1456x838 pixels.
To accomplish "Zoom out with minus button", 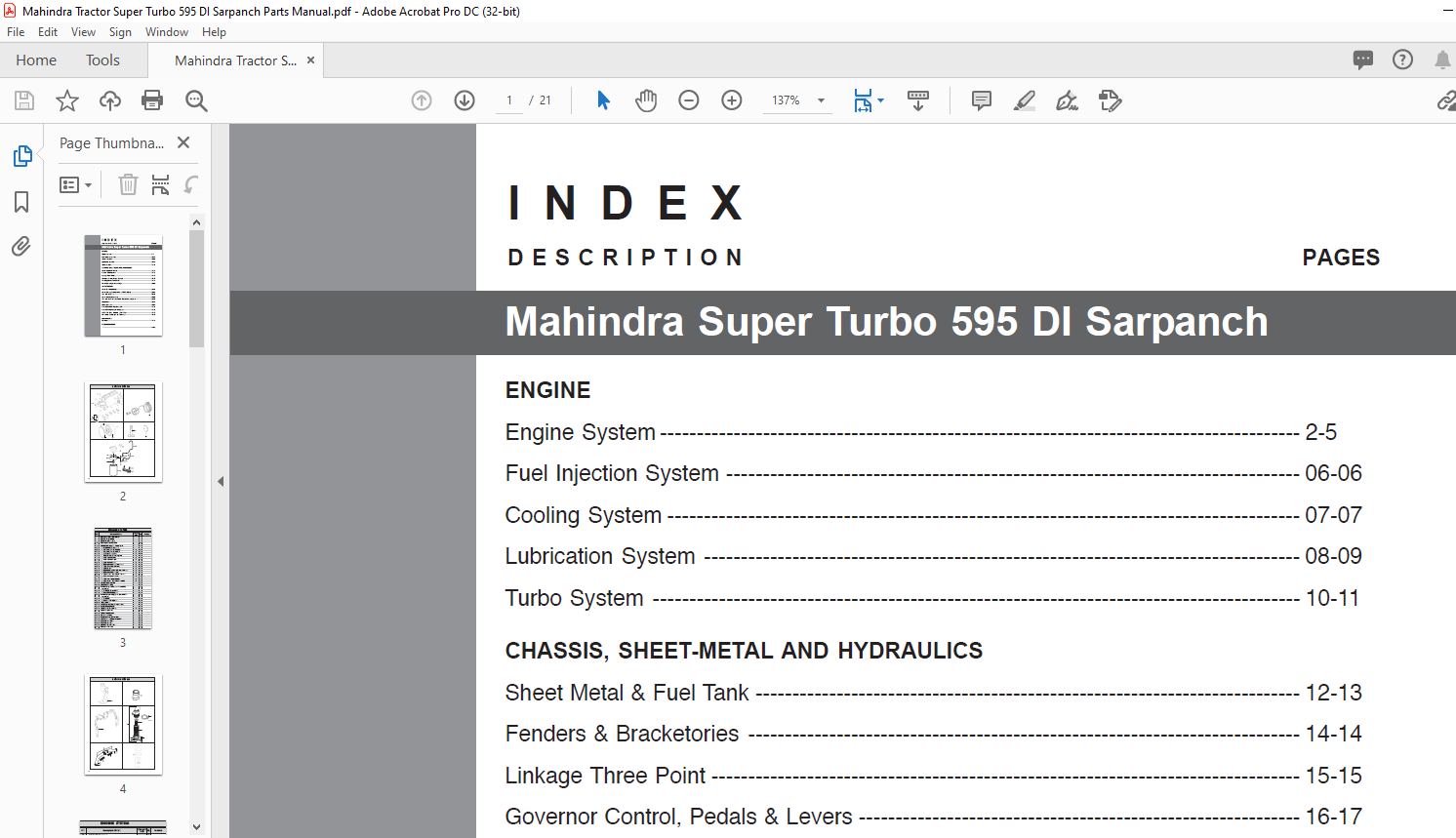I will click(x=689, y=100).
